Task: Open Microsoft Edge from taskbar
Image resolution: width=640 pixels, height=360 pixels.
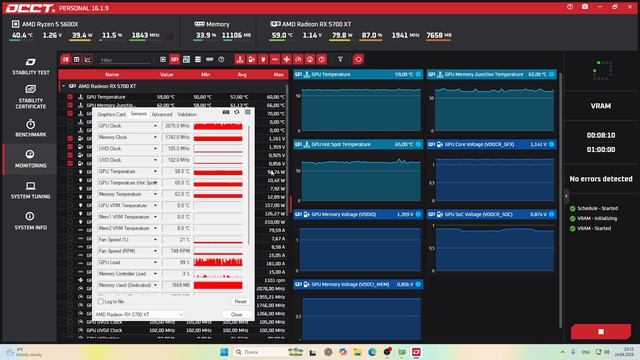Action: [x=372, y=352]
